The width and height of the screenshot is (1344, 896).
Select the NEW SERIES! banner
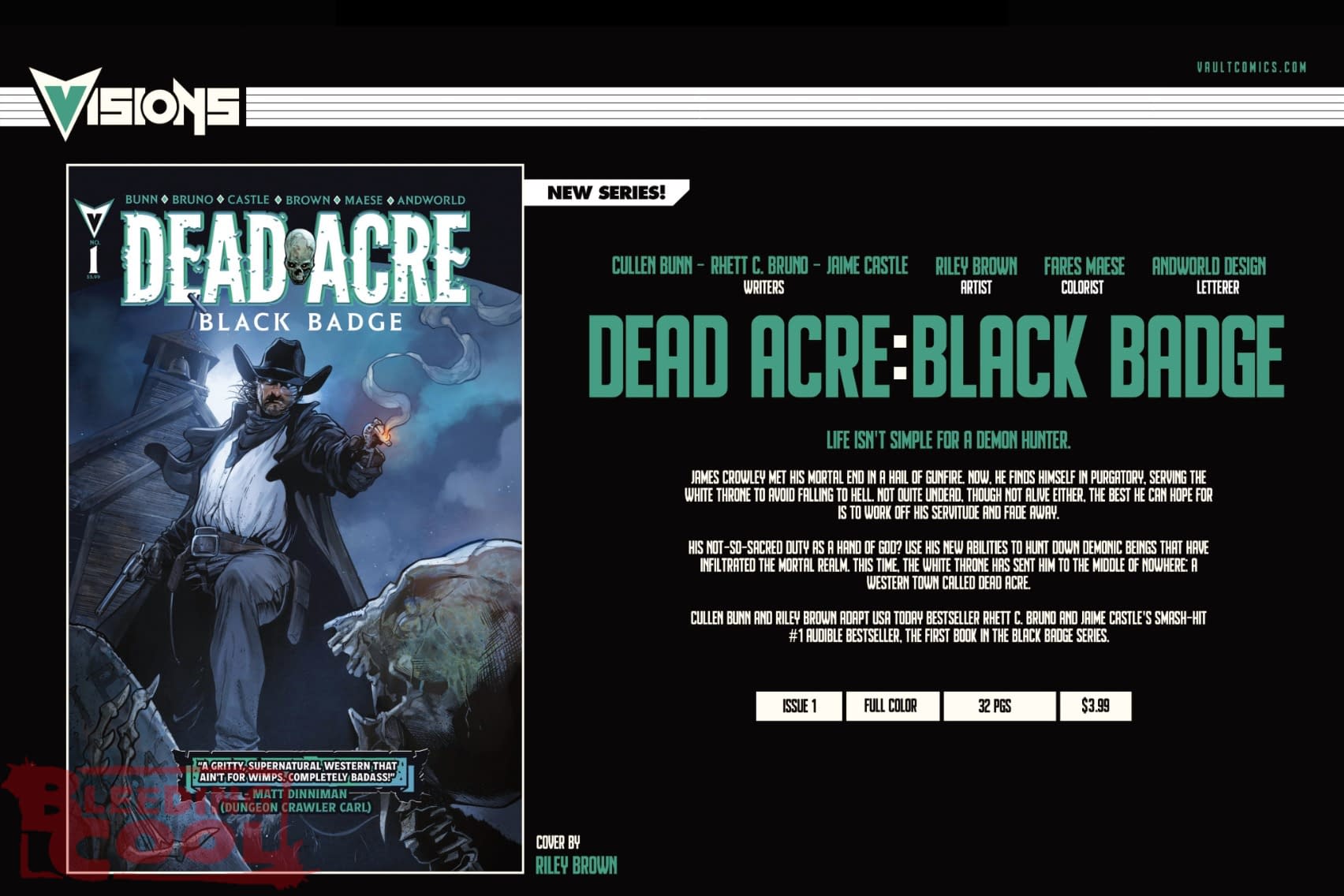[x=606, y=192]
